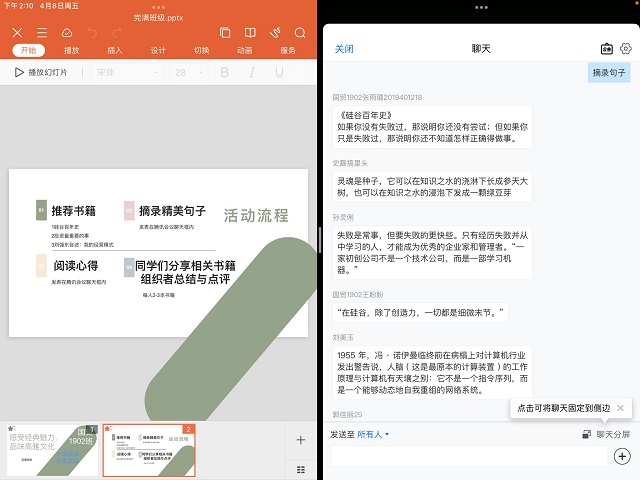Select the 活动流程 title text

pos(256,216)
